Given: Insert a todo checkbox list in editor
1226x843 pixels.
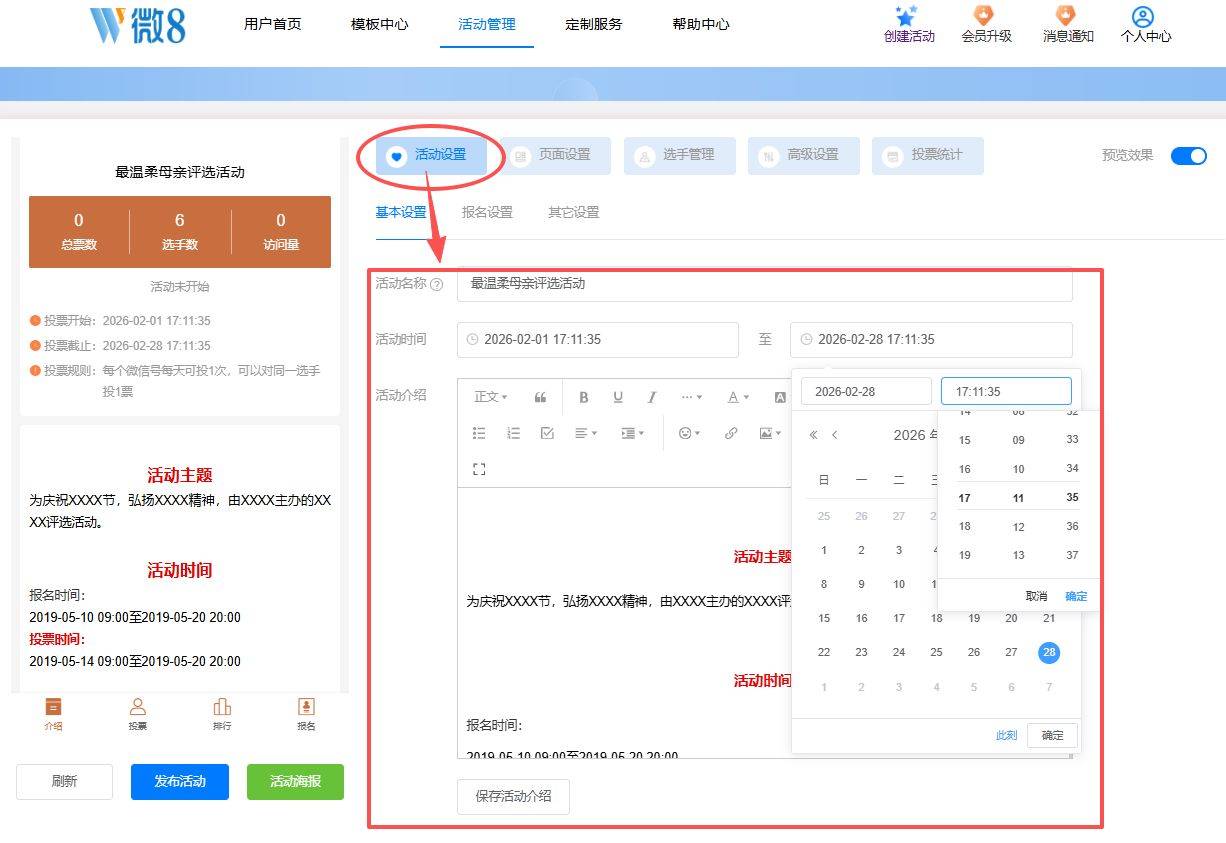Looking at the screenshot, I should coord(547,433).
